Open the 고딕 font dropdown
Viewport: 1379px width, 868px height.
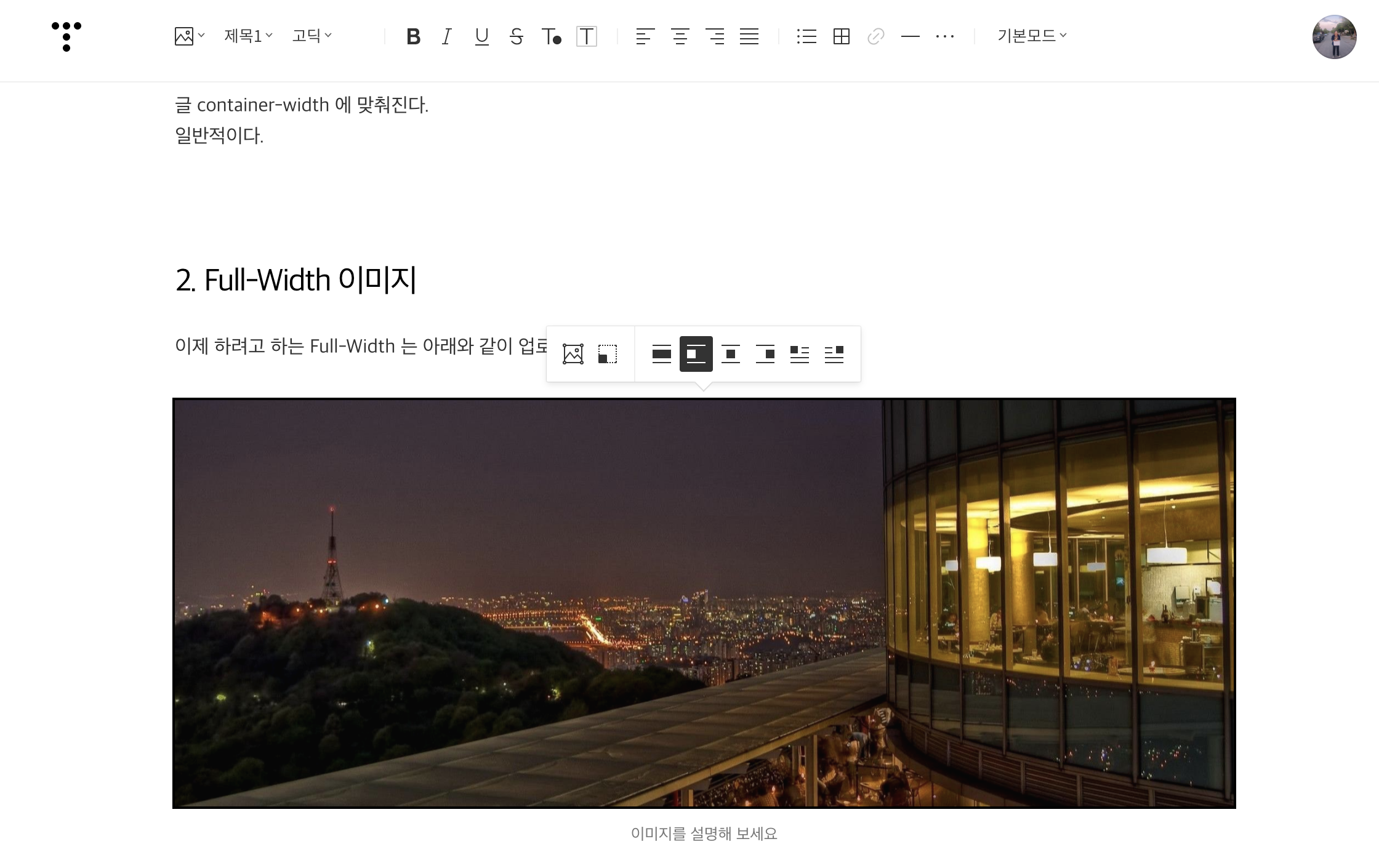click(312, 36)
